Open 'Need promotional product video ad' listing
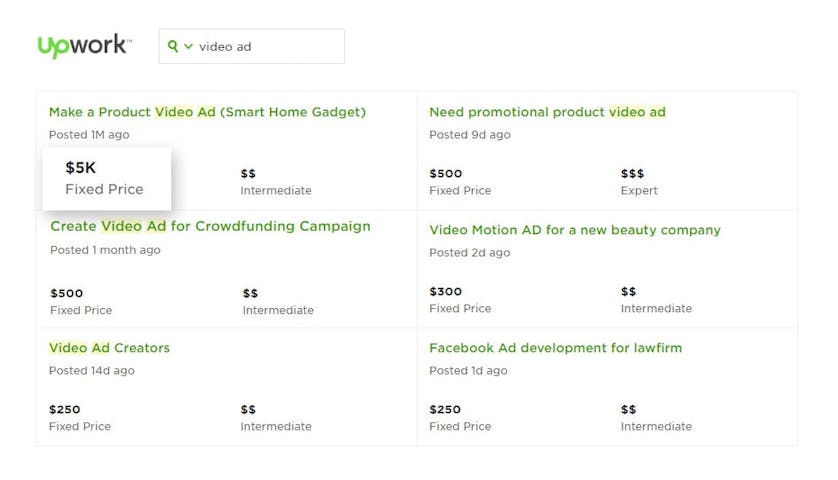Image resolution: width=838 pixels, height=480 pixels. pyautogui.click(x=547, y=112)
